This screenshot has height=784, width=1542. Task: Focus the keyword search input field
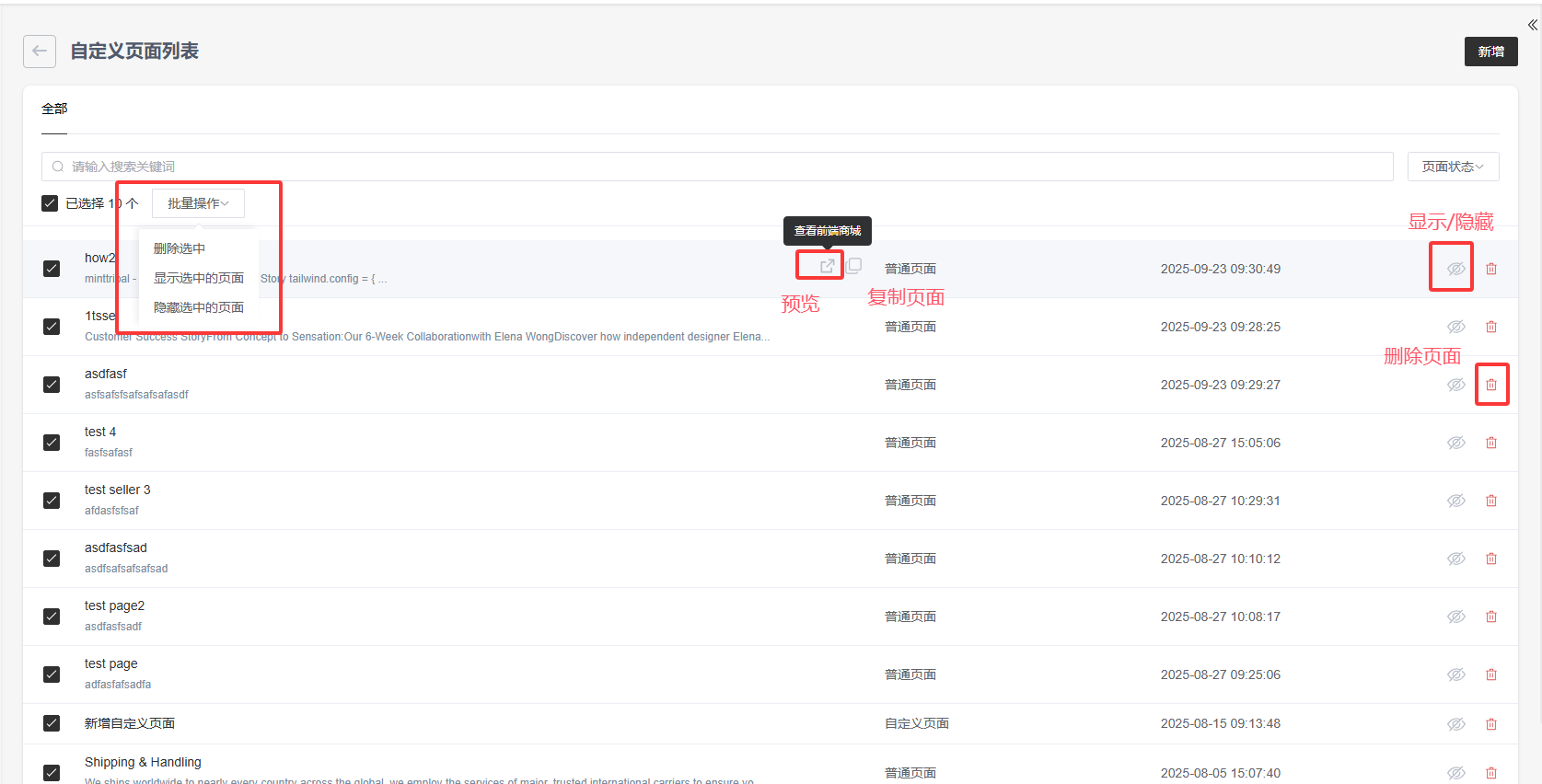[718, 167]
